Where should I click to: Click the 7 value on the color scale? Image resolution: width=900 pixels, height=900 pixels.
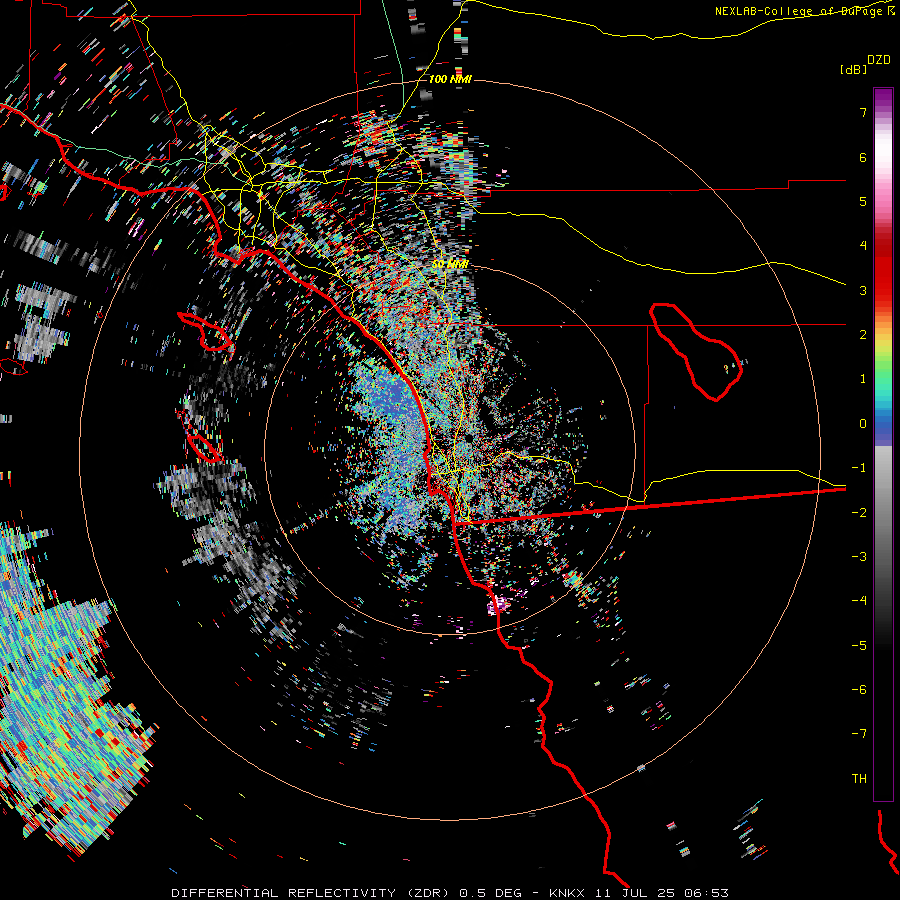click(863, 112)
